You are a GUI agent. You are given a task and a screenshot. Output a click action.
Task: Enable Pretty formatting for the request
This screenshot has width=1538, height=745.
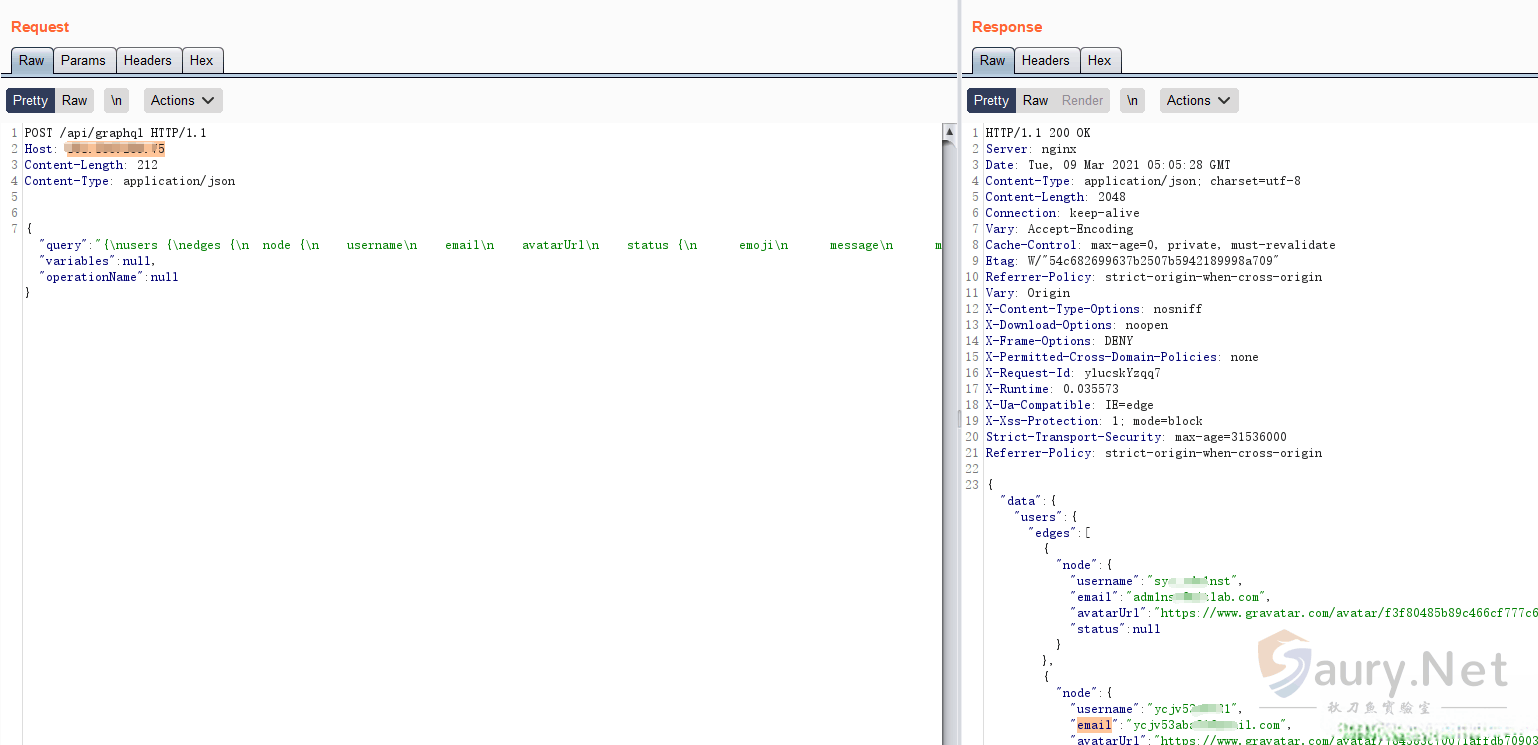point(30,100)
